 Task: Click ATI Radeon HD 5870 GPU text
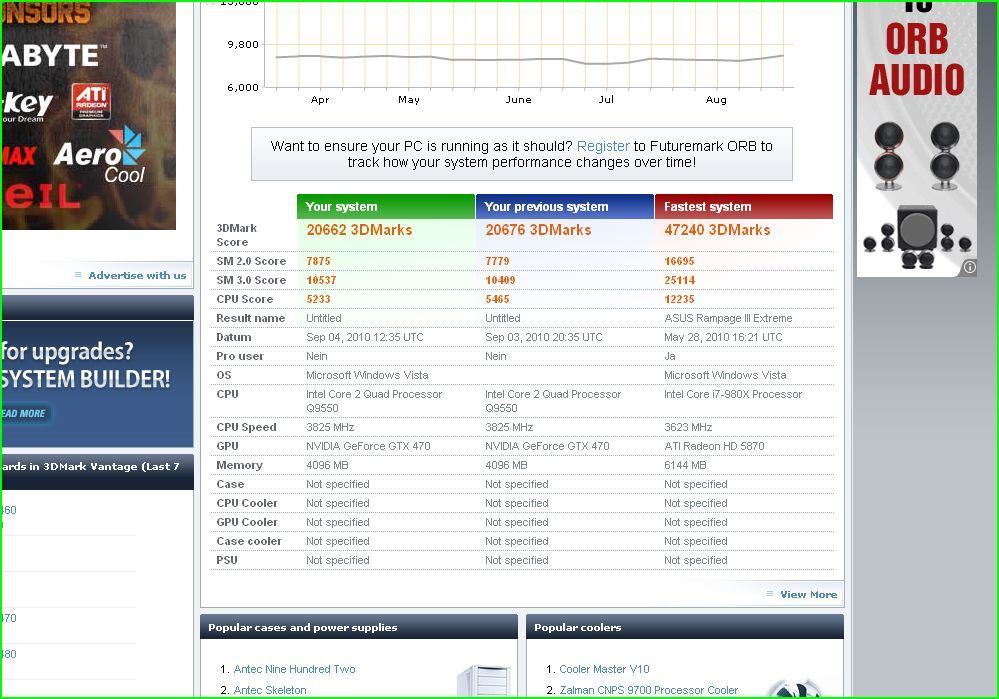tap(714, 446)
